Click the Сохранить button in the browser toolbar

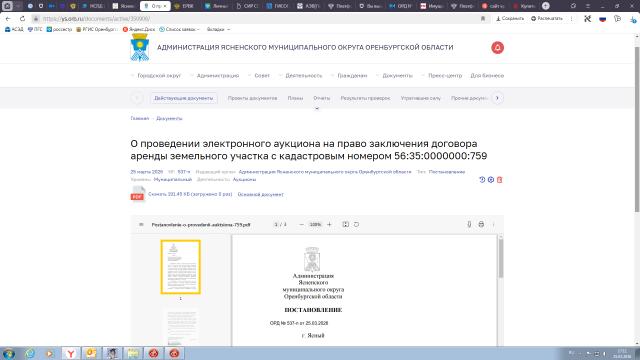pyautogui.click(x=510, y=19)
